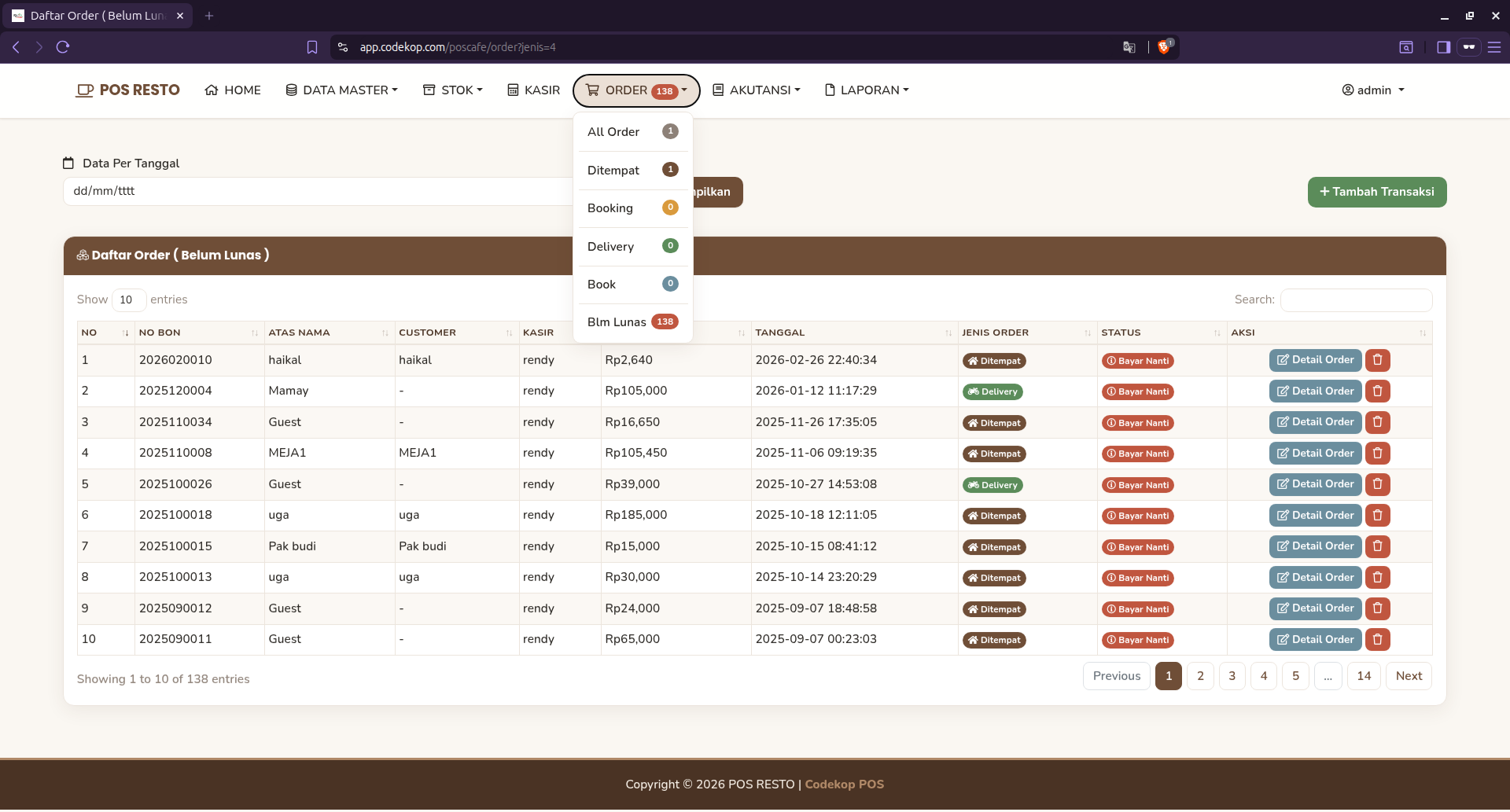Reload the browser page
Viewport: 1510px width, 812px height.
coord(63,47)
